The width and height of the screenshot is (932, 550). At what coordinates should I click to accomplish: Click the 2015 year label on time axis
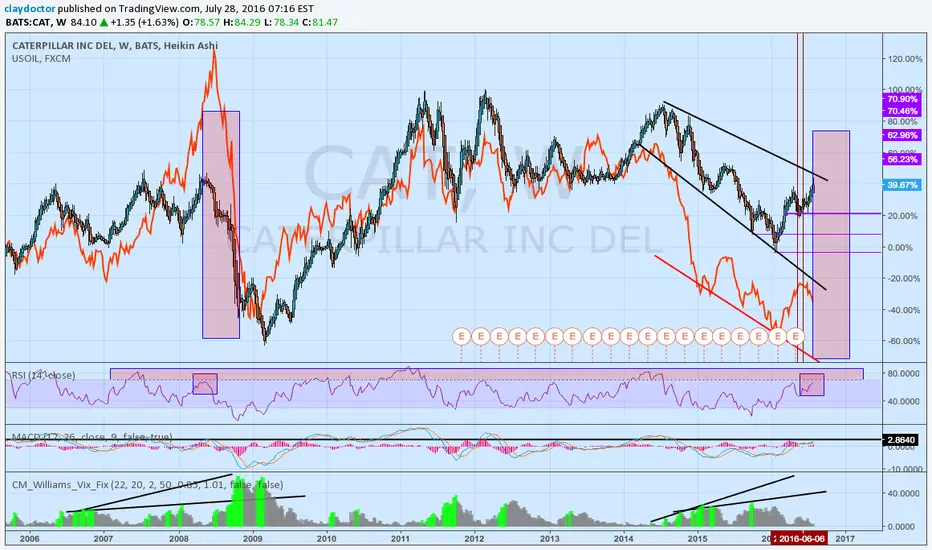pyautogui.click(x=697, y=539)
